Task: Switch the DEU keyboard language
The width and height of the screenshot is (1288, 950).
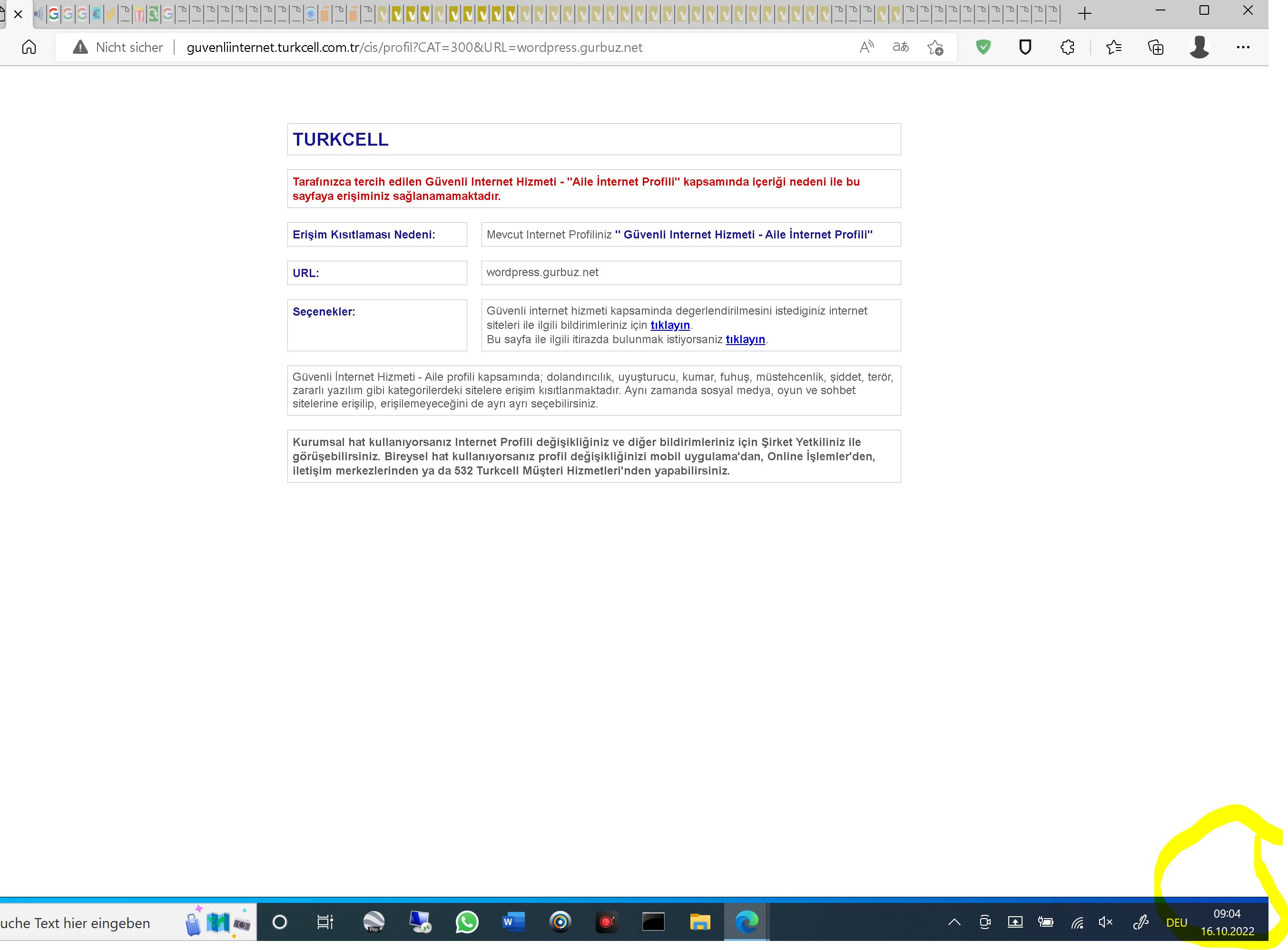Action: click(x=1177, y=923)
